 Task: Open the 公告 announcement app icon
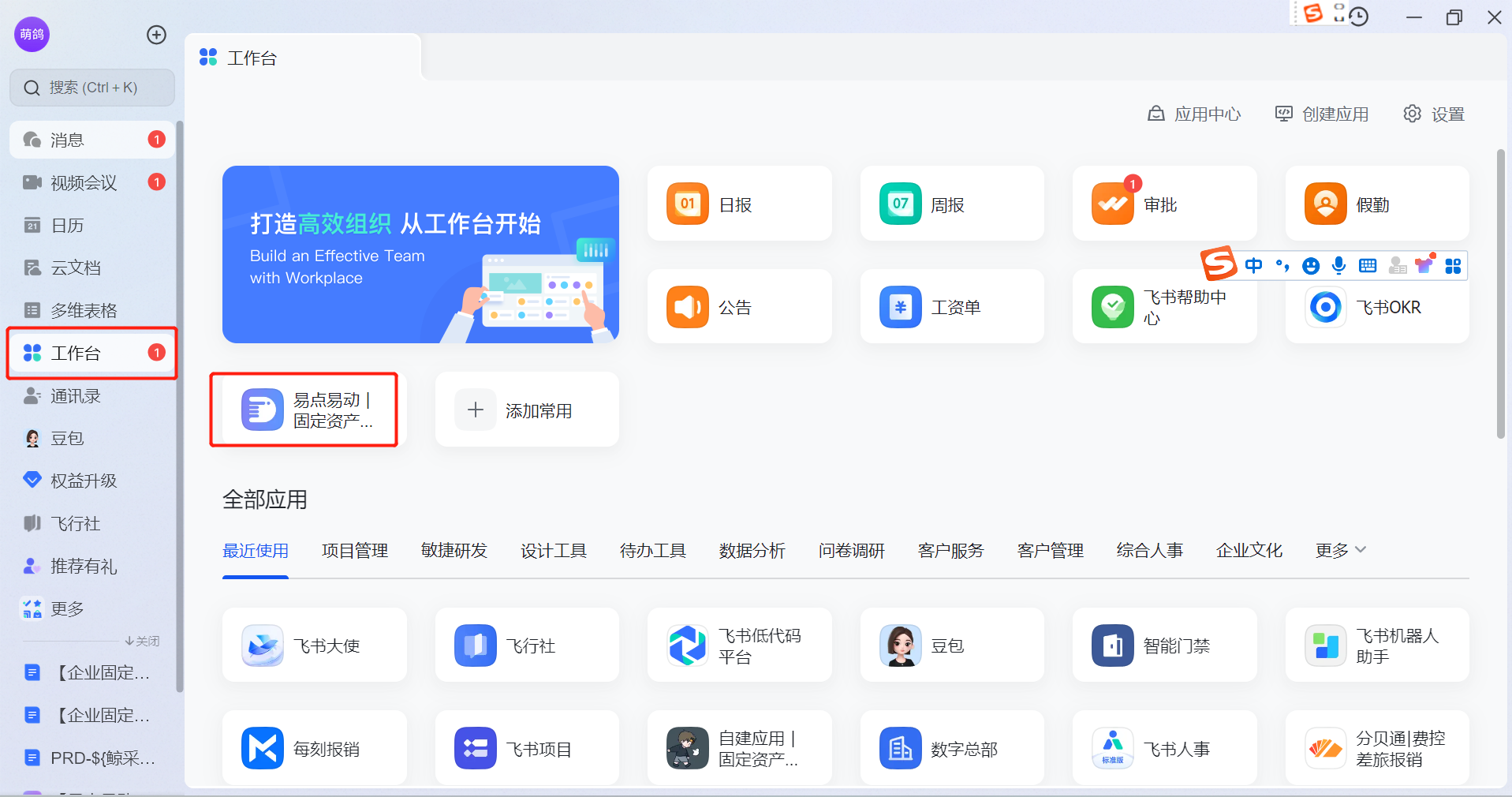coord(687,306)
